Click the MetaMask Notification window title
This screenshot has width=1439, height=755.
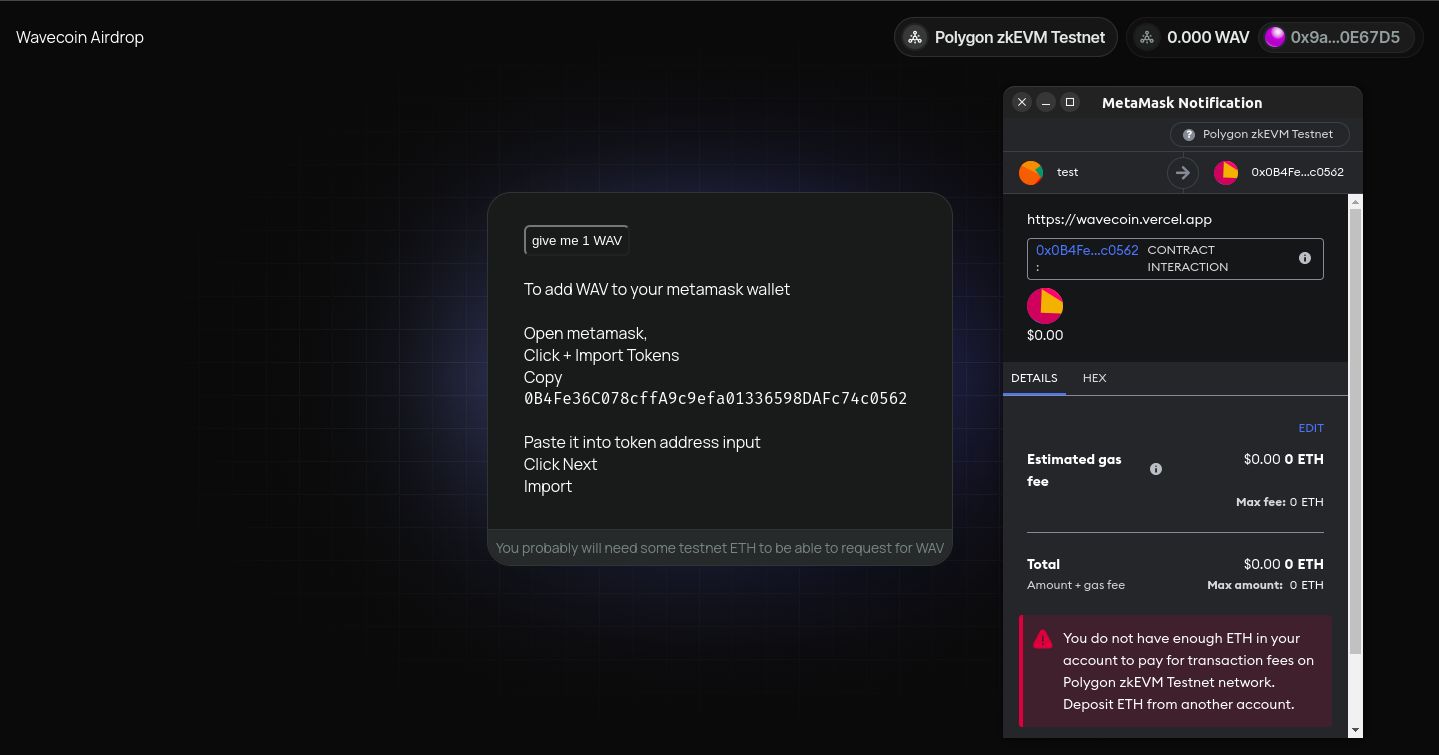tap(1182, 102)
